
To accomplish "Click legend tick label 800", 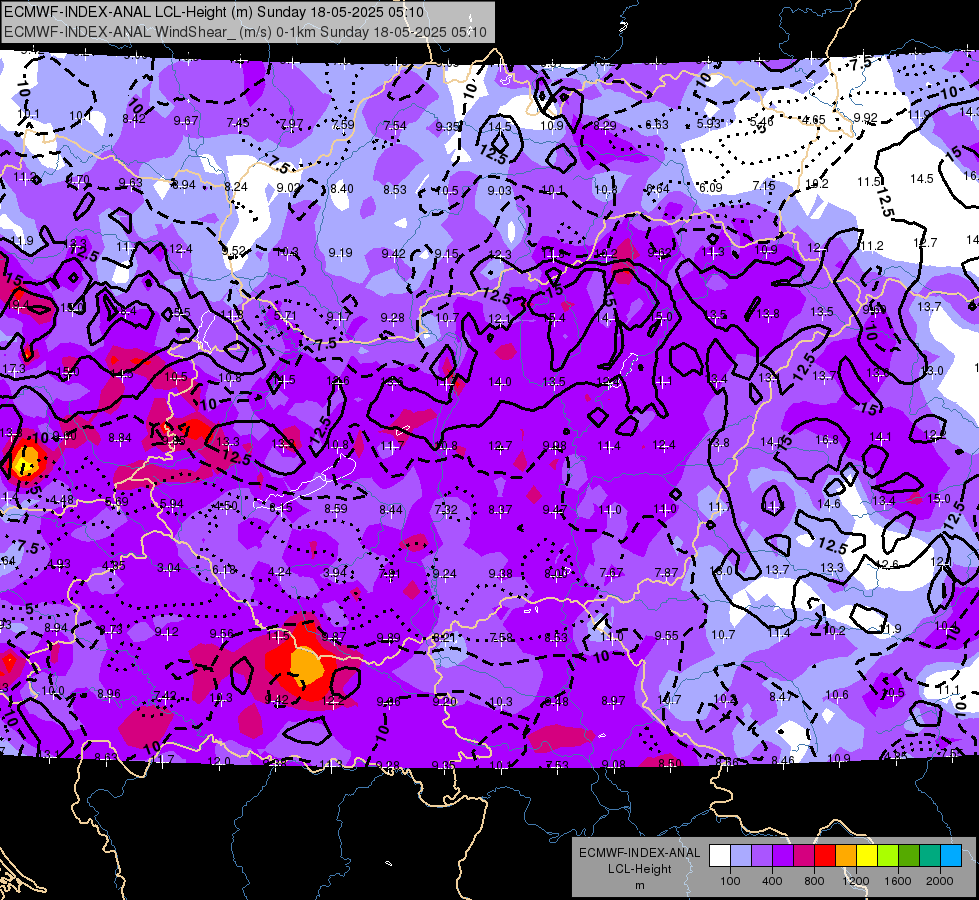I will coord(814,881).
